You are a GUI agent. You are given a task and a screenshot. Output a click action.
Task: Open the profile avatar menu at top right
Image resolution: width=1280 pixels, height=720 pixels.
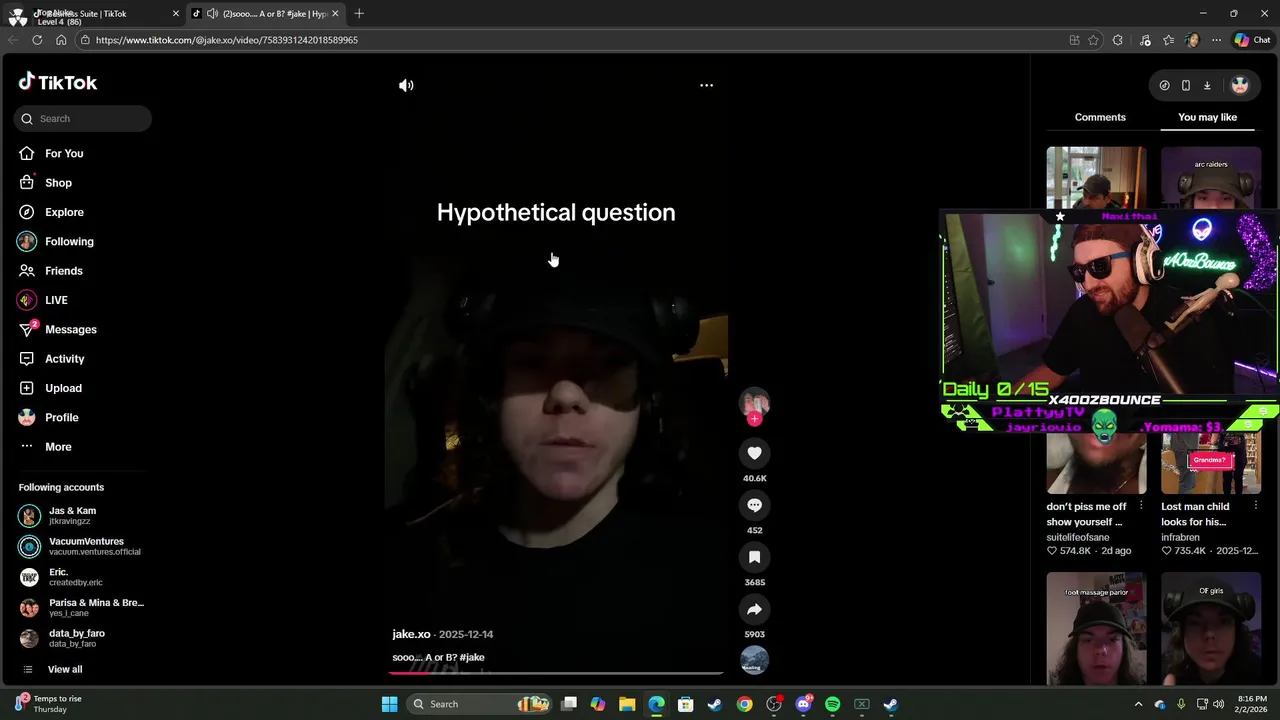(1240, 85)
